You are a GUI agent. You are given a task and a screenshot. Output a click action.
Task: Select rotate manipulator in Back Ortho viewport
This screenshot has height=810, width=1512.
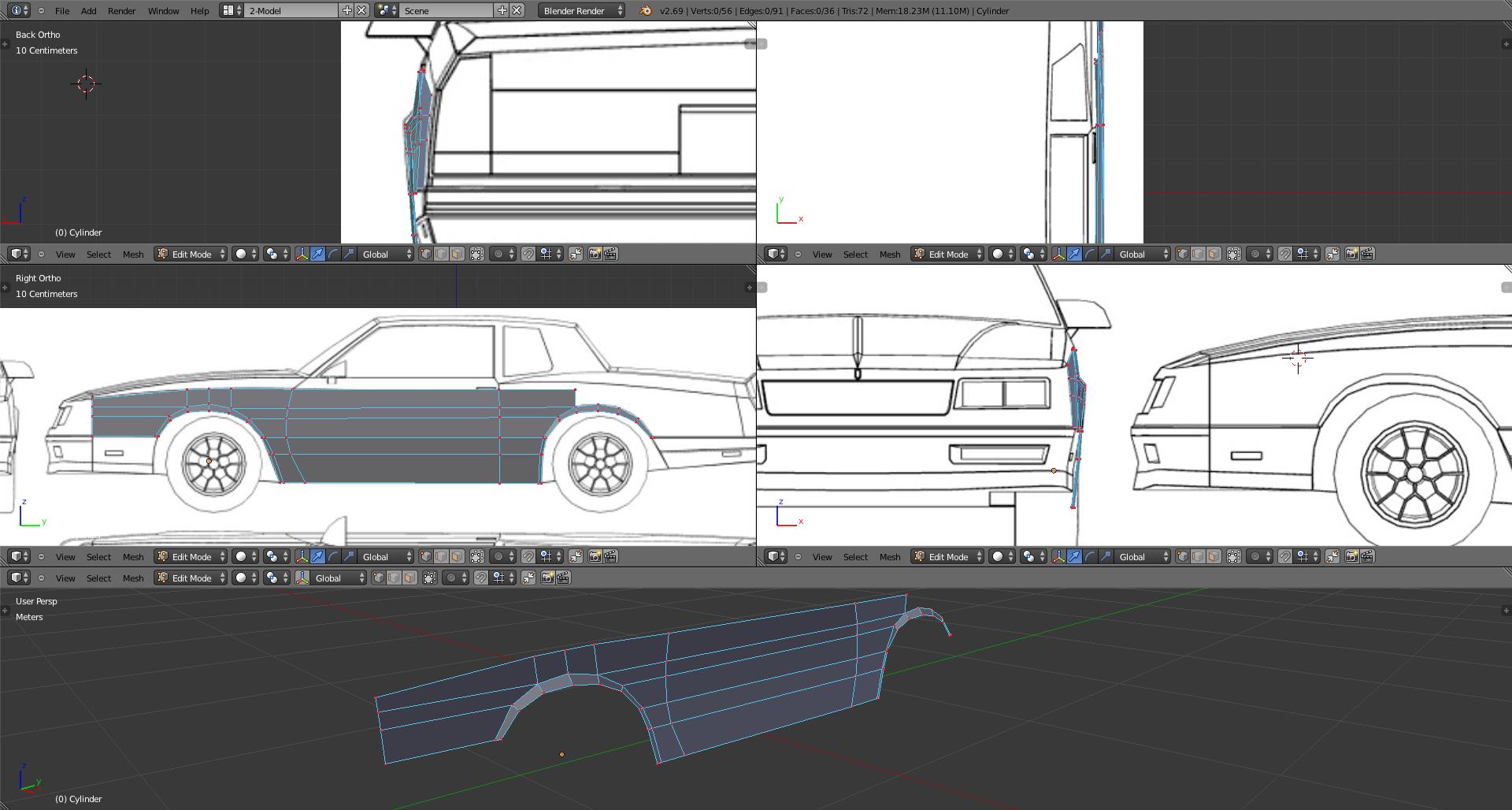(333, 254)
